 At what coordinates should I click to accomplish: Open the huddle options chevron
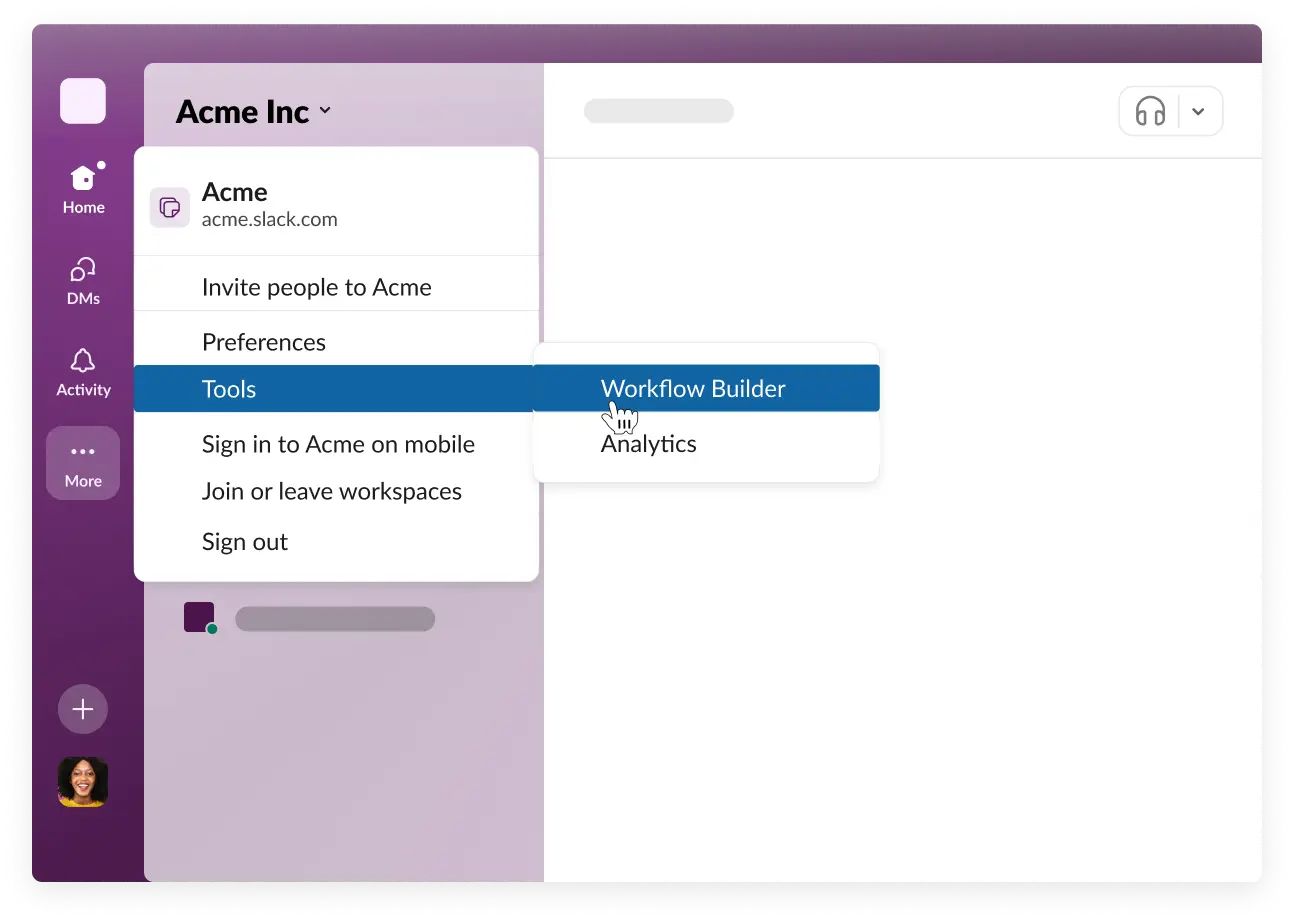(1200, 111)
